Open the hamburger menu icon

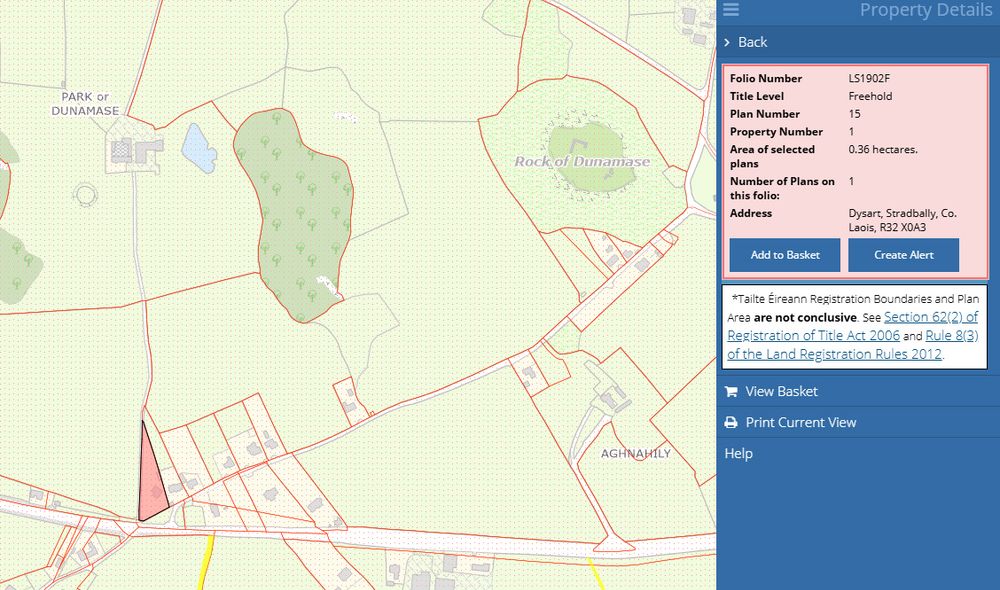731,10
